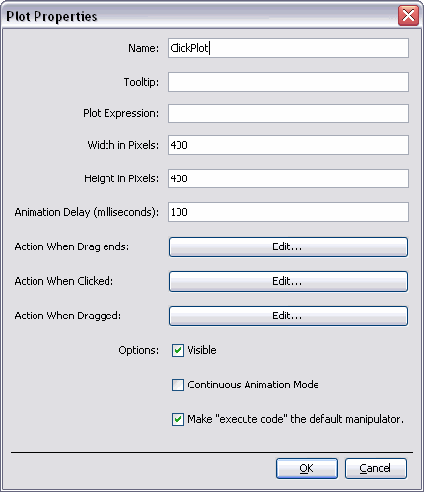This screenshot has height=492, width=424.
Task: Uncheck the Visible checkbox
Action: coord(178,350)
